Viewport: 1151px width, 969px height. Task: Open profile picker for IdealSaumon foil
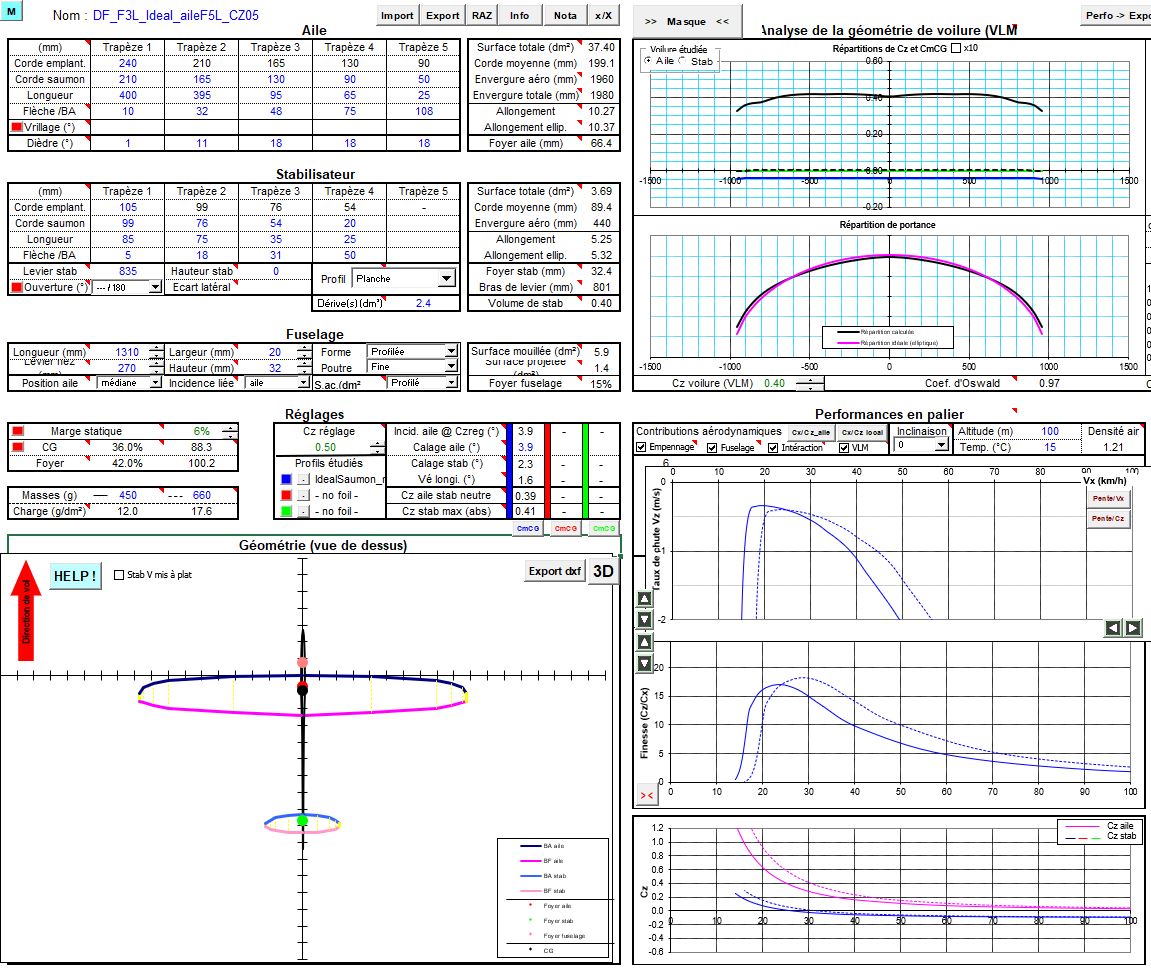click(x=303, y=479)
